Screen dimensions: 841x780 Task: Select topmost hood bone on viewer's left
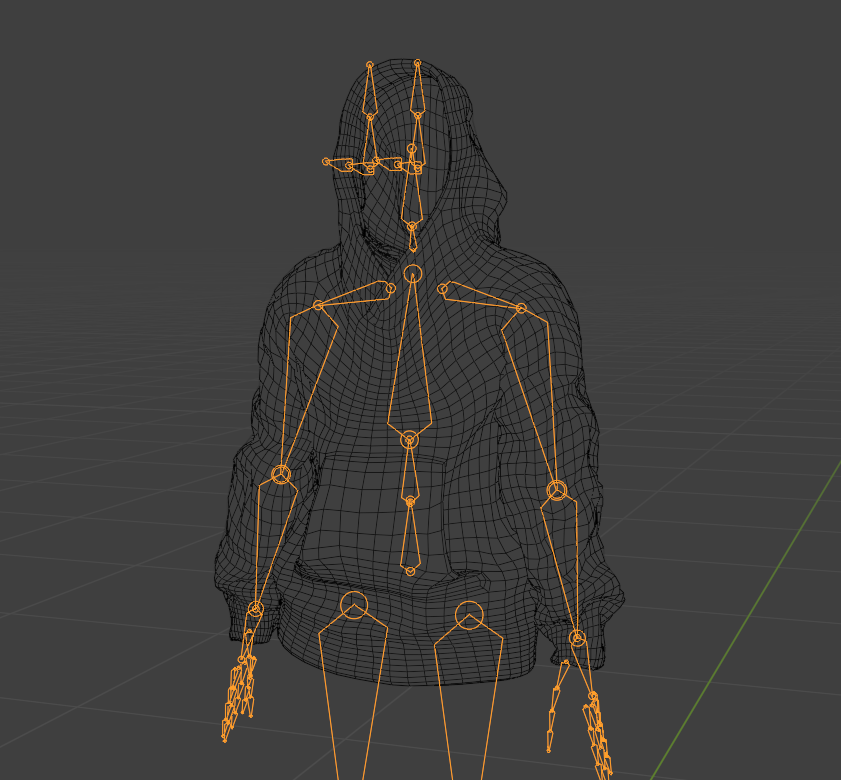click(370, 89)
